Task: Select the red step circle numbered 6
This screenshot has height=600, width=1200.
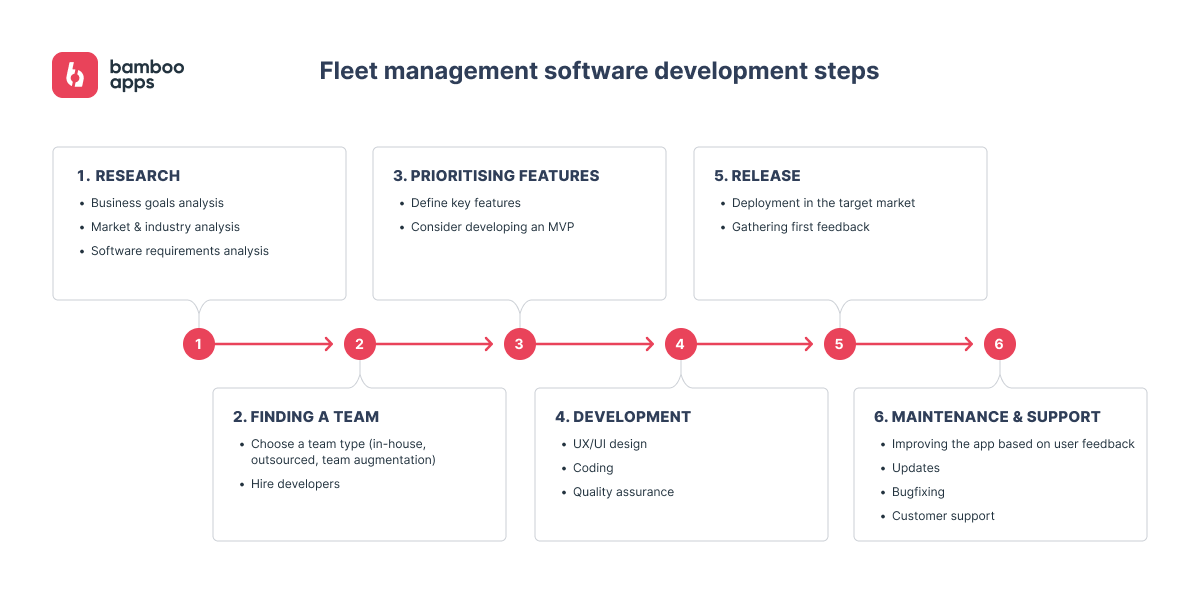Action: coord(999,343)
